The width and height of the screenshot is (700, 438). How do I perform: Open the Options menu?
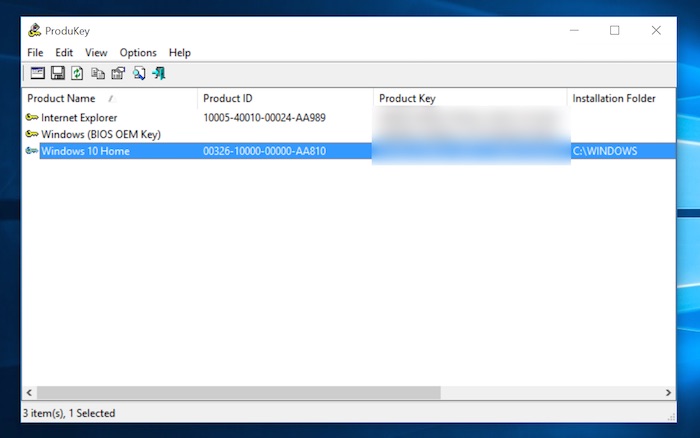click(138, 53)
